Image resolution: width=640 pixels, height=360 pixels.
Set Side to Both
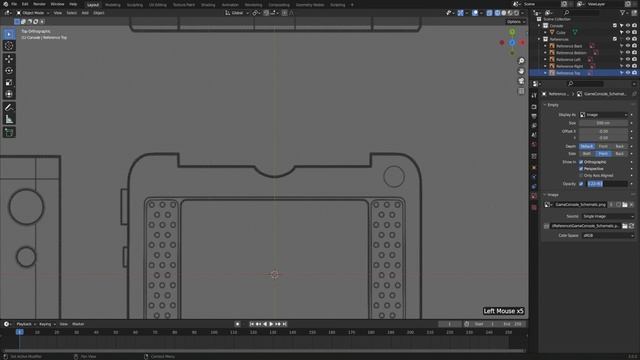587,153
